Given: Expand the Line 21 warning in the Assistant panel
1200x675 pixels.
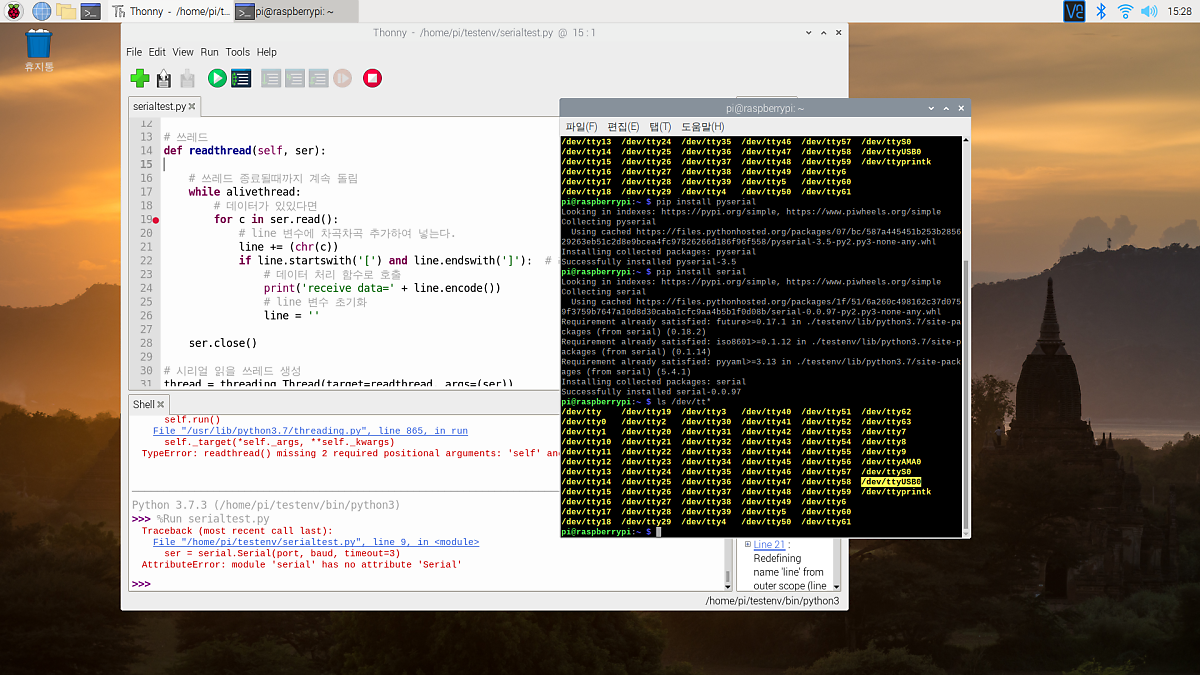Looking at the screenshot, I should point(748,544).
